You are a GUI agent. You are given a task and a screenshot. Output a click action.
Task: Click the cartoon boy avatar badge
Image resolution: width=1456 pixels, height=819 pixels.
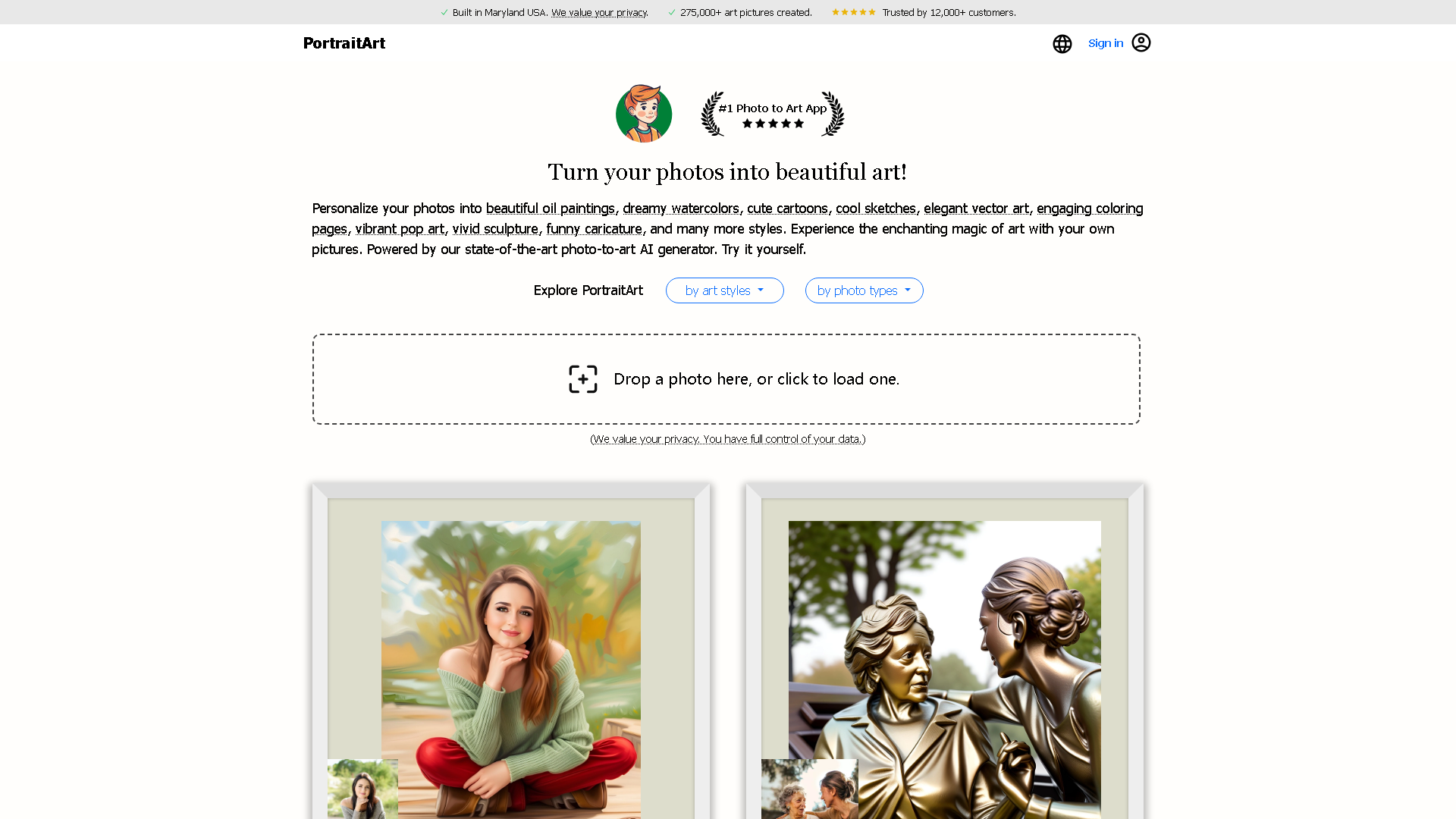pos(643,113)
